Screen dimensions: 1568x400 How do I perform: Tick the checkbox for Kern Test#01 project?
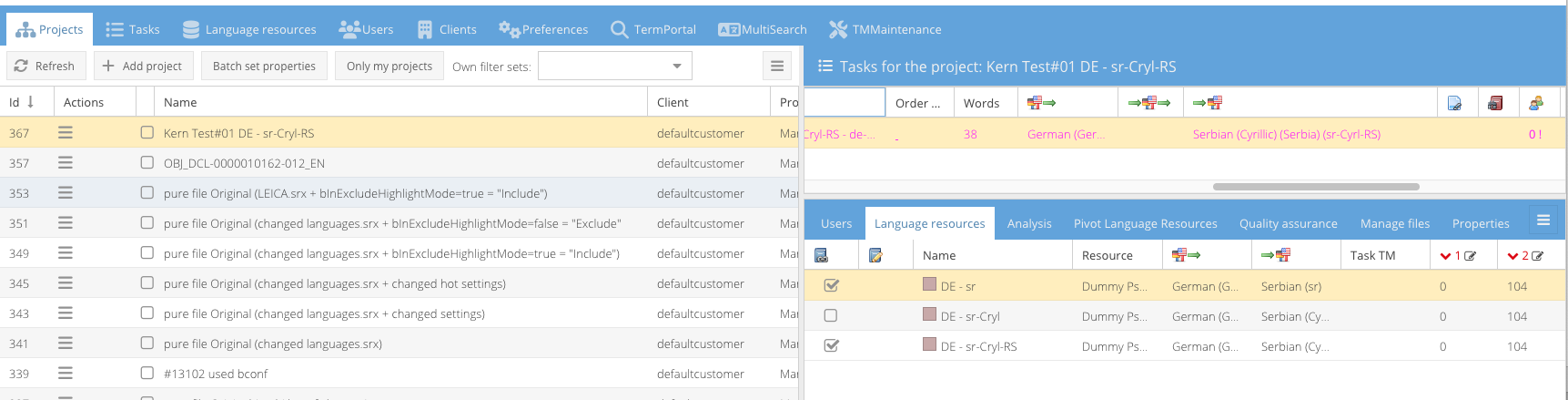click(147, 133)
